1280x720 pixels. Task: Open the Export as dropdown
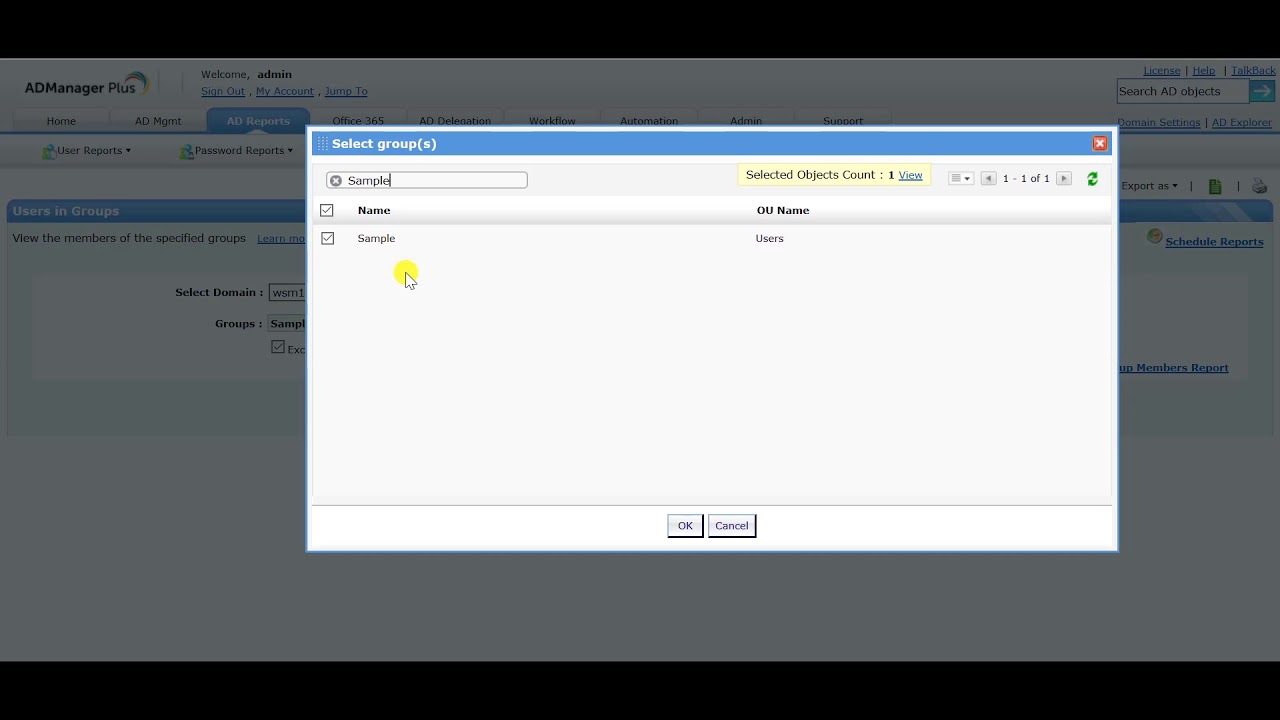(1149, 186)
